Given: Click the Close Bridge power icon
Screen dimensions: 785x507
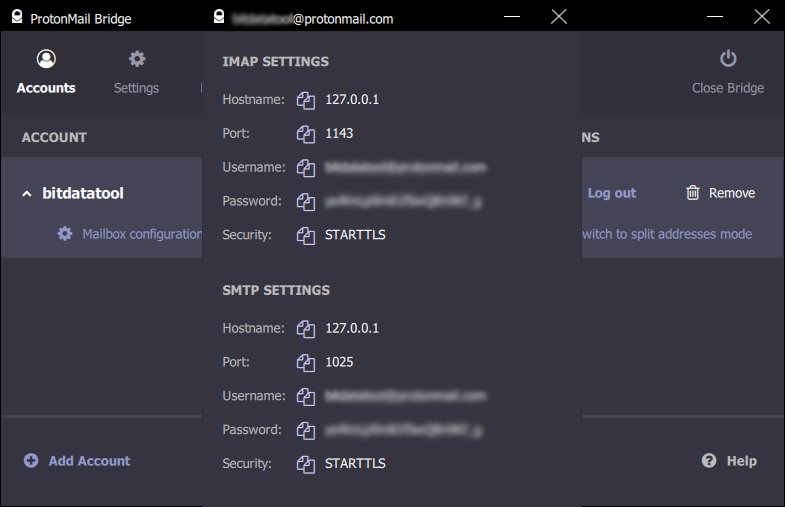Looking at the screenshot, I should (728, 59).
